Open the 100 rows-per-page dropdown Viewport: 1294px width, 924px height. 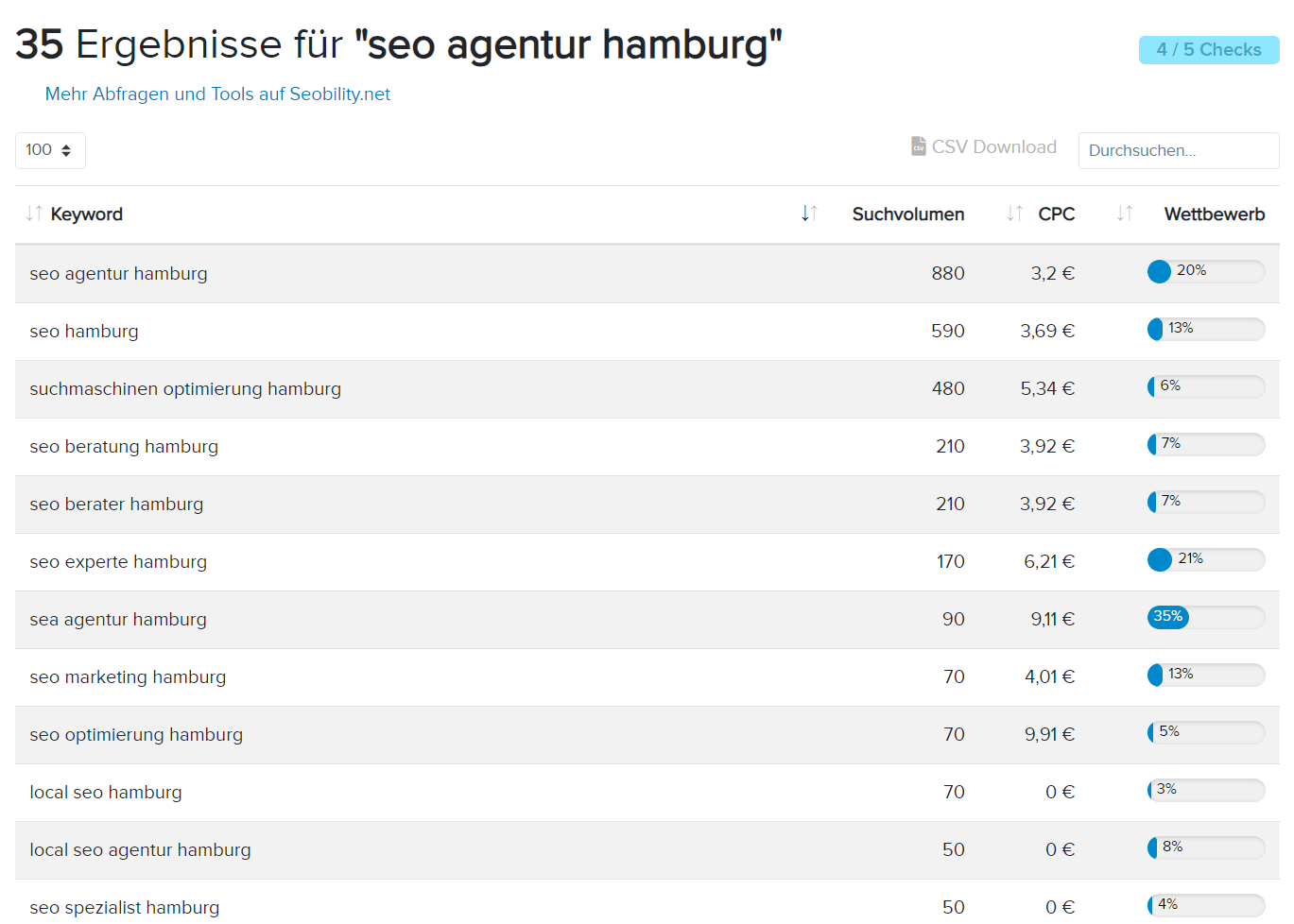(x=50, y=150)
